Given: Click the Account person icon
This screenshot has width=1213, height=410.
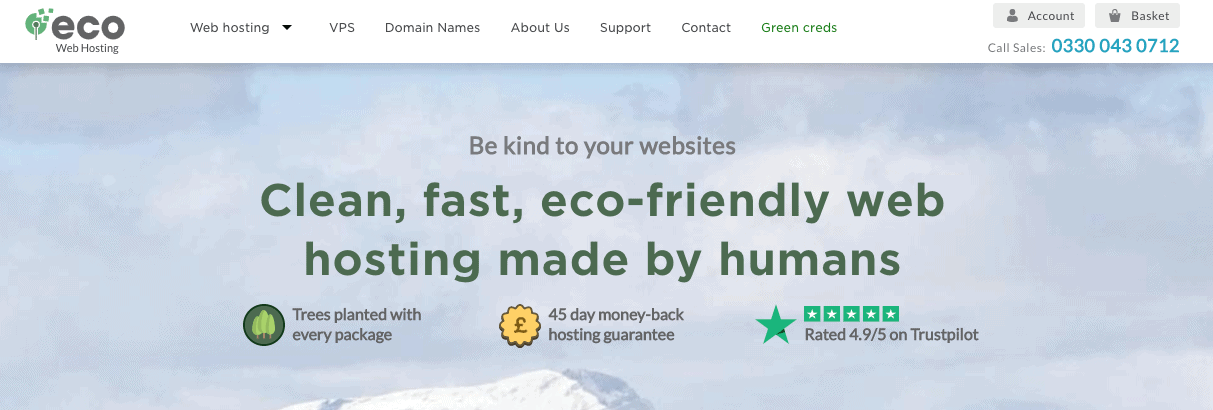Looking at the screenshot, I should pos(1013,16).
